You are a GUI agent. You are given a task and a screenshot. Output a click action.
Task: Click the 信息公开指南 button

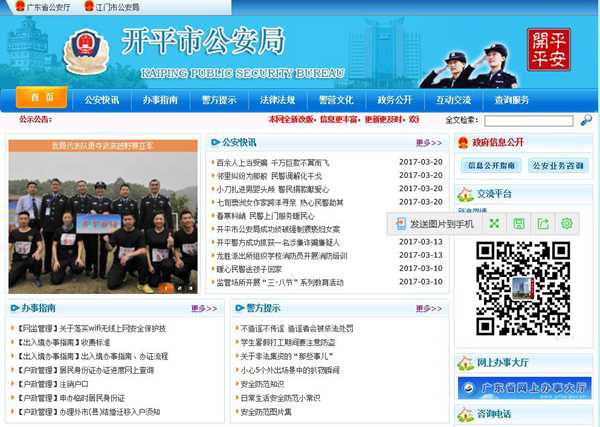[490, 165]
